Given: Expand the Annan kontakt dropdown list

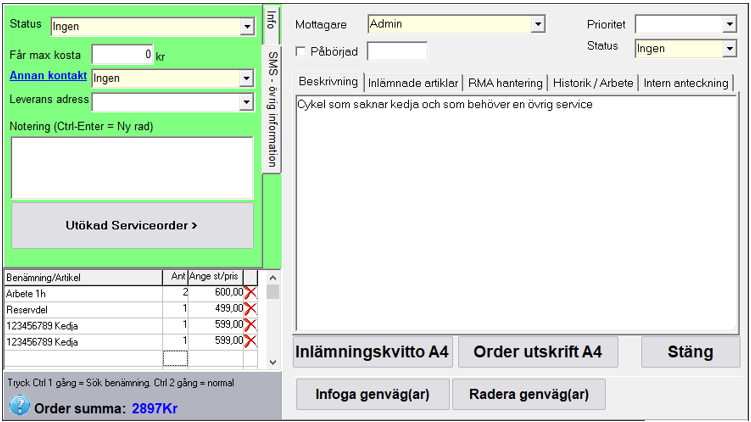Looking at the screenshot, I should pyautogui.click(x=246, y=78).
